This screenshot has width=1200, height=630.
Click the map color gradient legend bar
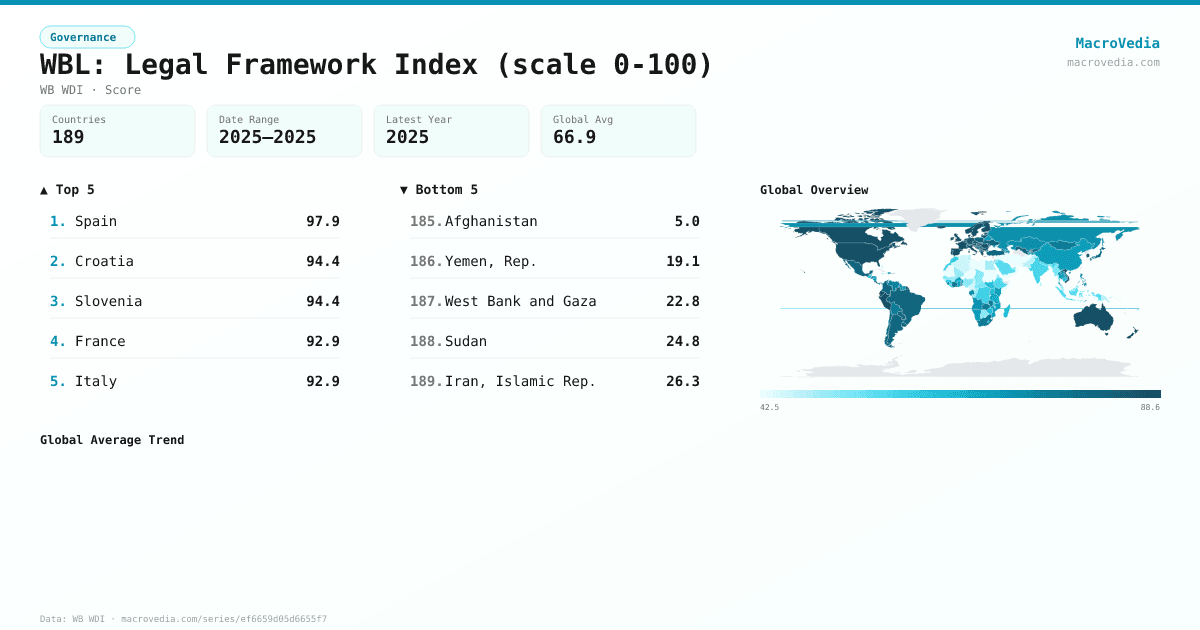960,394
